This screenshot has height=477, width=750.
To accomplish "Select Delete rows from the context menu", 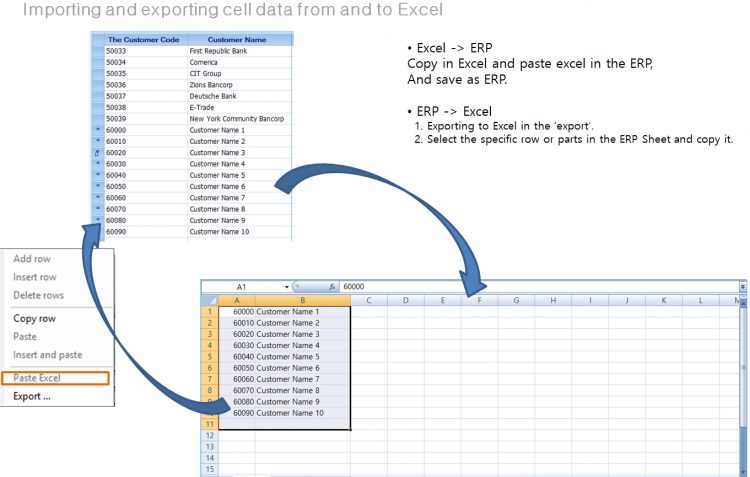I will tap(38, 295).
